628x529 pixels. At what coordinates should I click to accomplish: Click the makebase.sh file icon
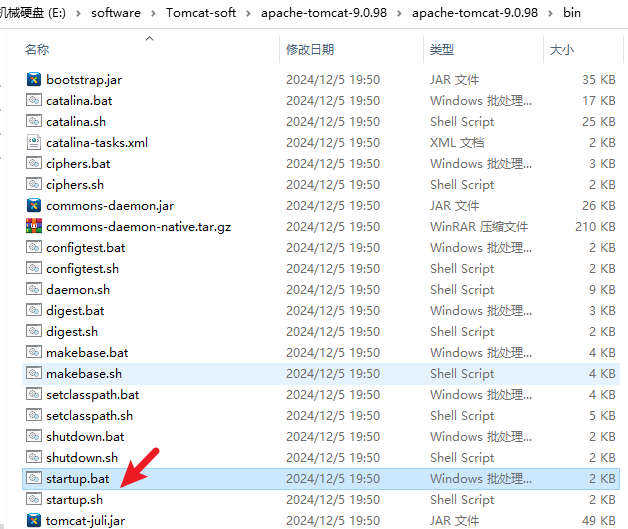point(34,373)
